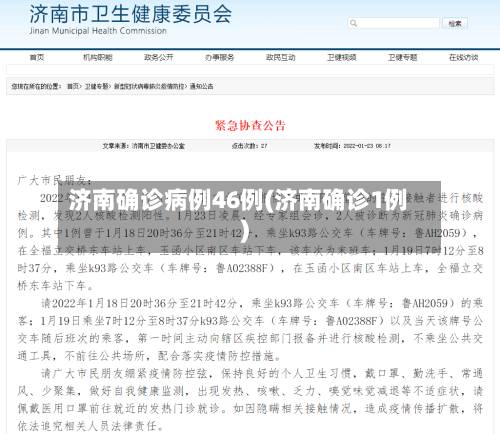Image resolution: width=500 pixels, height=434 pixels.
Task: Open the 首页 navigation menu item
Action: [x=37, y=57]
